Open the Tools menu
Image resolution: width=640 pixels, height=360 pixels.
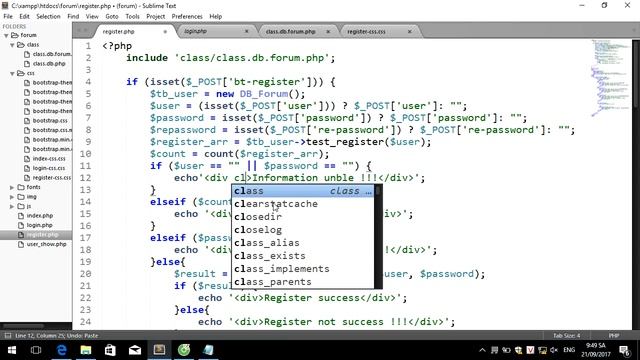132,16
